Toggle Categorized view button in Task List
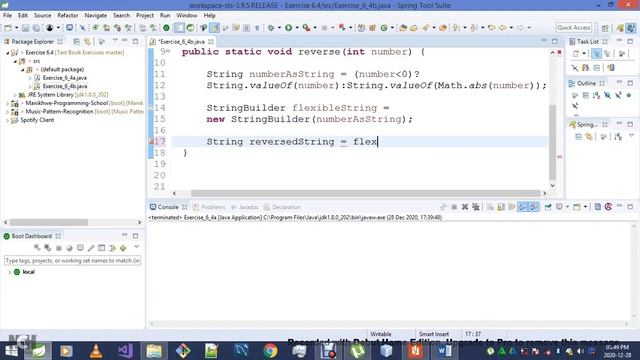Image resolution: width=640 pixels, height=360 pixels. [x=596, y=53]
